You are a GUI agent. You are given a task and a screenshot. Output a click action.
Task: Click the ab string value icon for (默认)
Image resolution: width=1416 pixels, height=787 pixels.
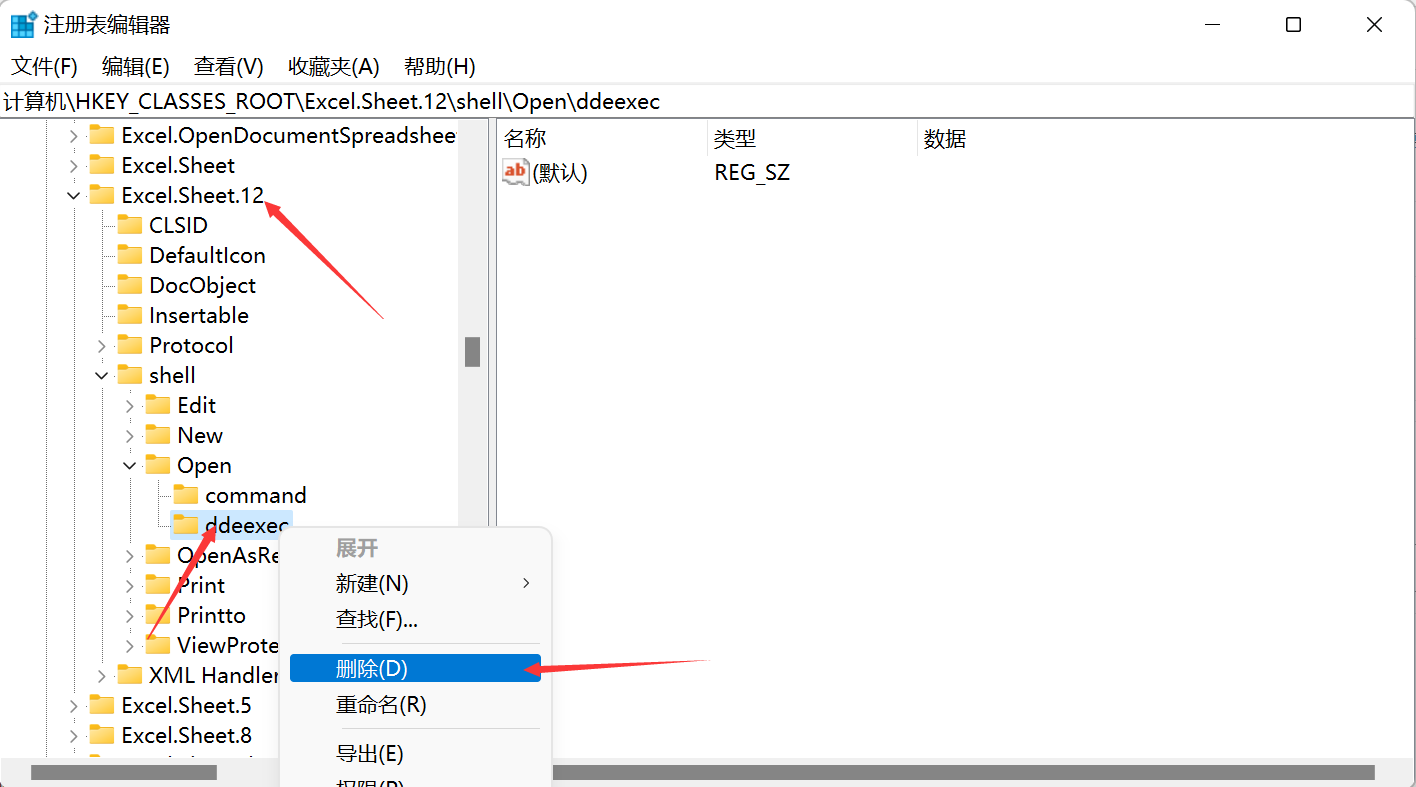coord(515,172)
